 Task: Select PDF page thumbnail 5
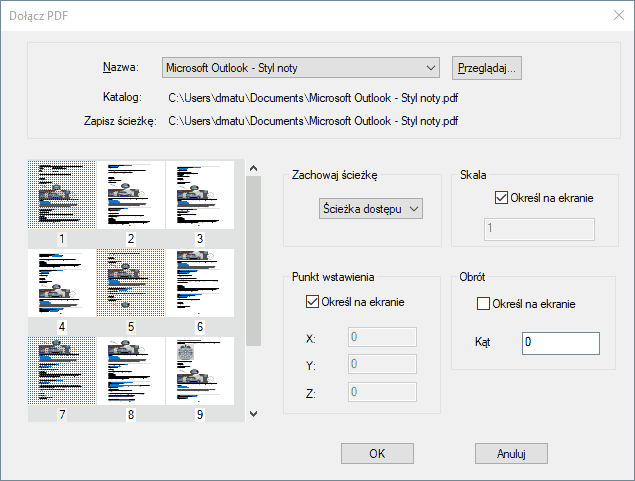coord(131,283)
